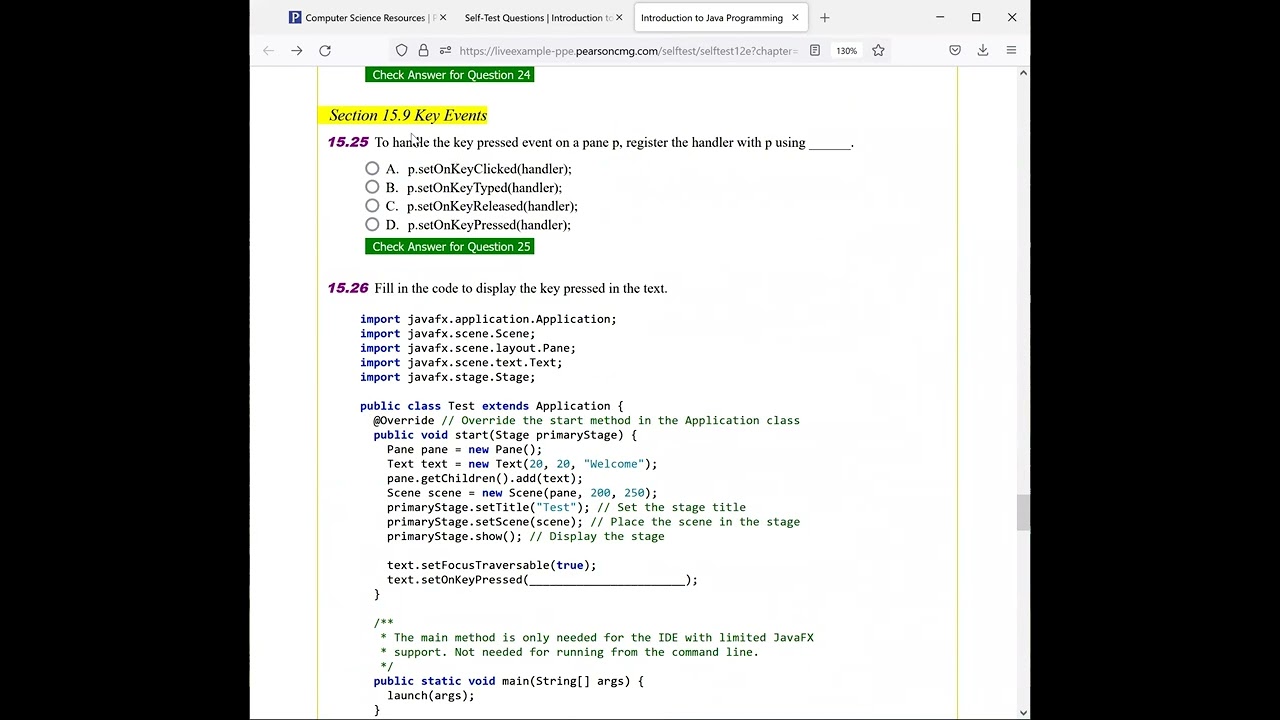Close the Introduction to Java Programming tab
The image size is (1280, 720).
tap(795, 17)
